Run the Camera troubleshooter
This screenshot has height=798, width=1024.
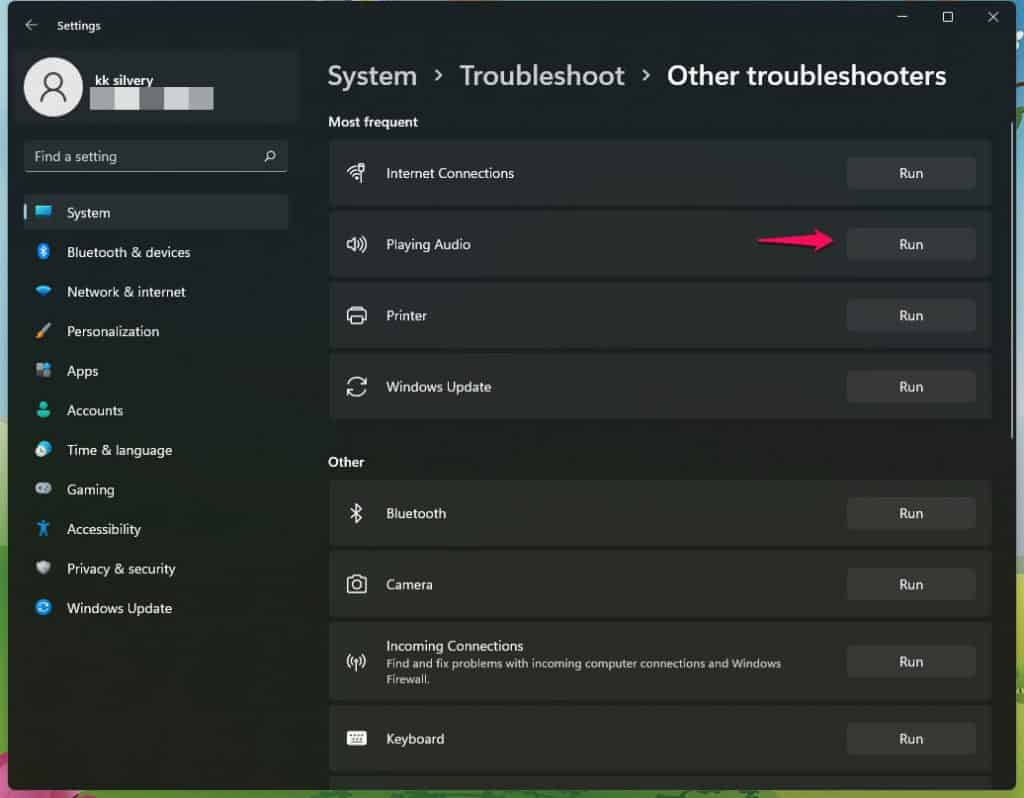pos(911,584)
